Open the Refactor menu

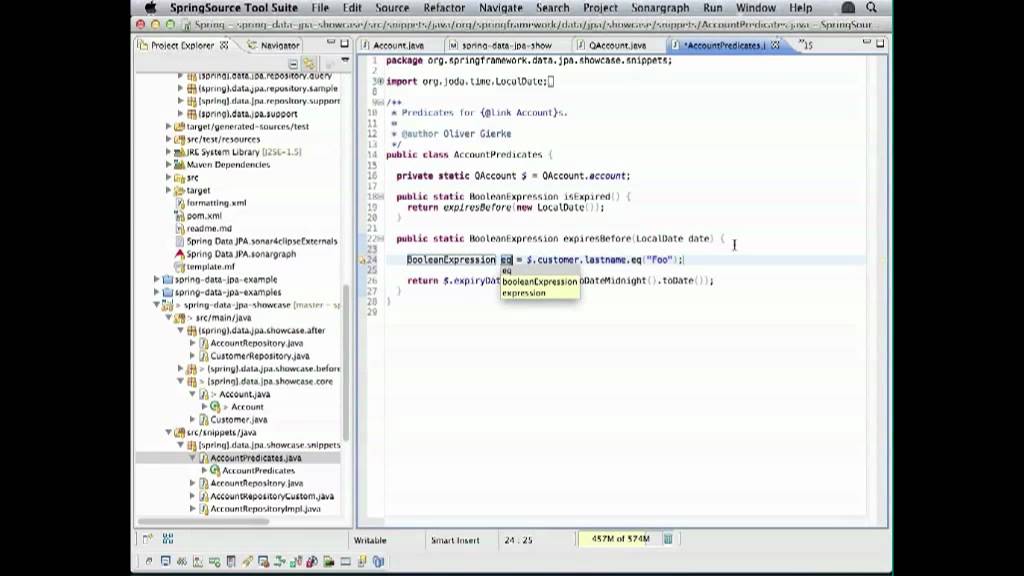click(444, 8)
